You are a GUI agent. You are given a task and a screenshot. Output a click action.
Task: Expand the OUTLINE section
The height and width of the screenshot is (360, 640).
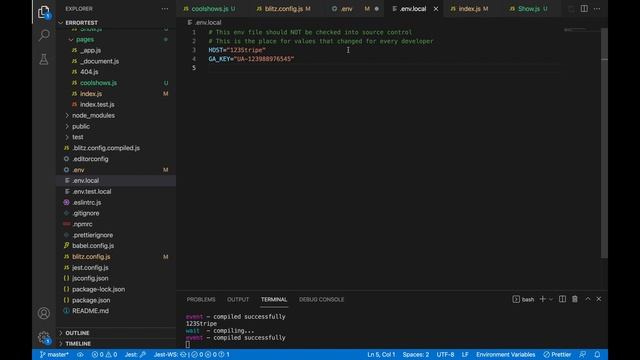tap(77, 333)
